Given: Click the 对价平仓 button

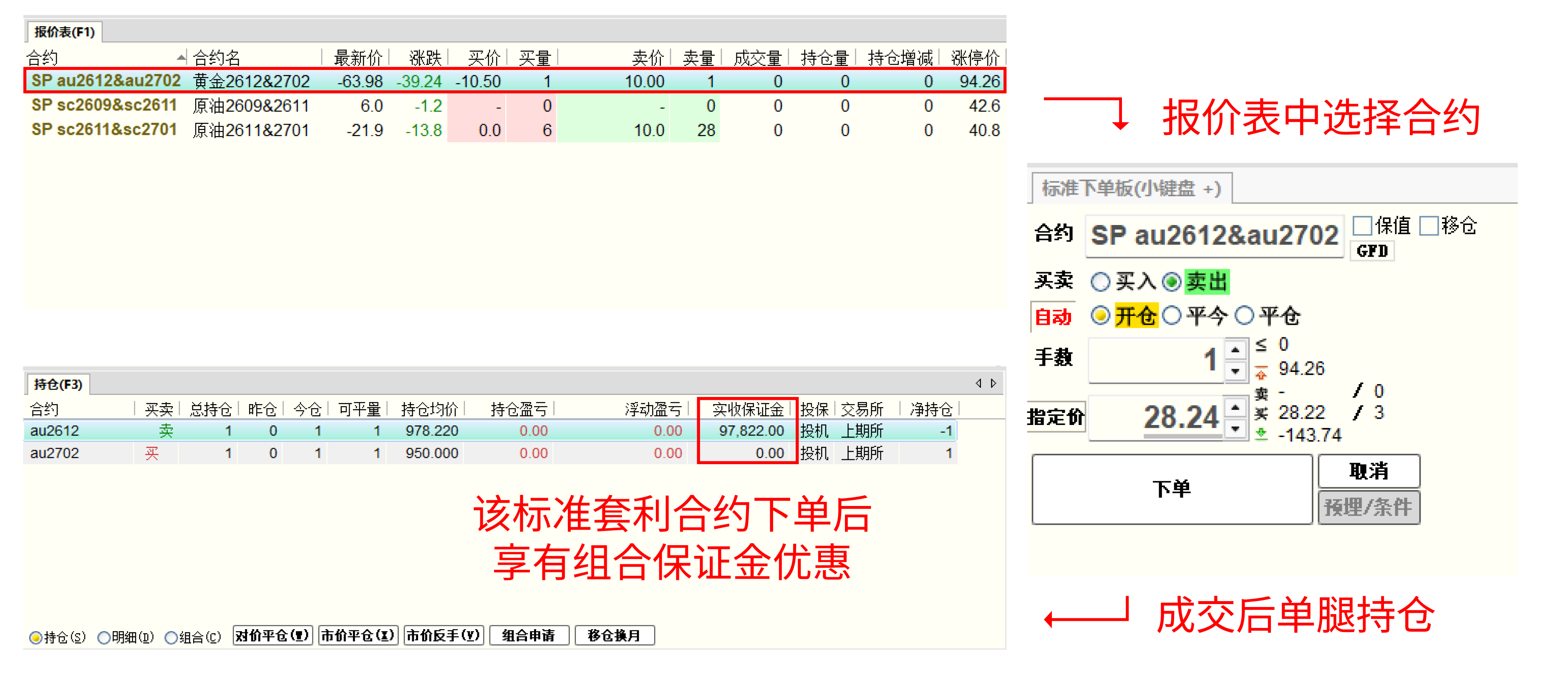Looking at the screenshot, I should (x=273, y=636).
